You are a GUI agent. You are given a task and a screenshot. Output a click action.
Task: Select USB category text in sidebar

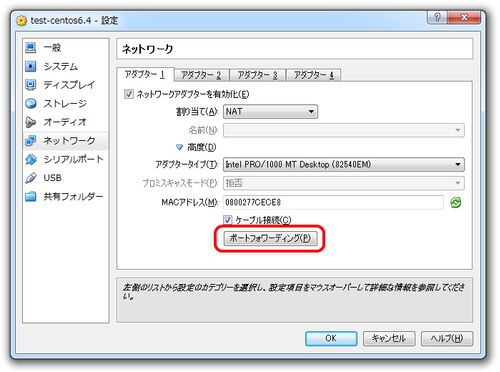[x=53, y=178]
